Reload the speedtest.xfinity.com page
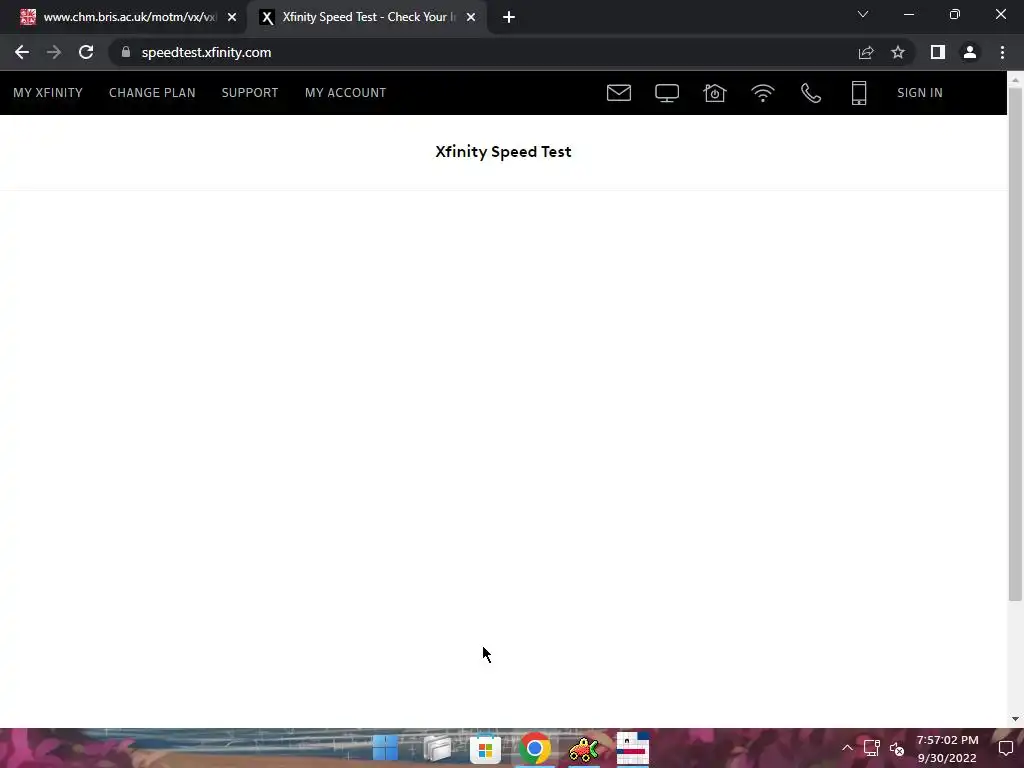The height and width of the screenshot is (768, 1024). (x=86, y=52)
